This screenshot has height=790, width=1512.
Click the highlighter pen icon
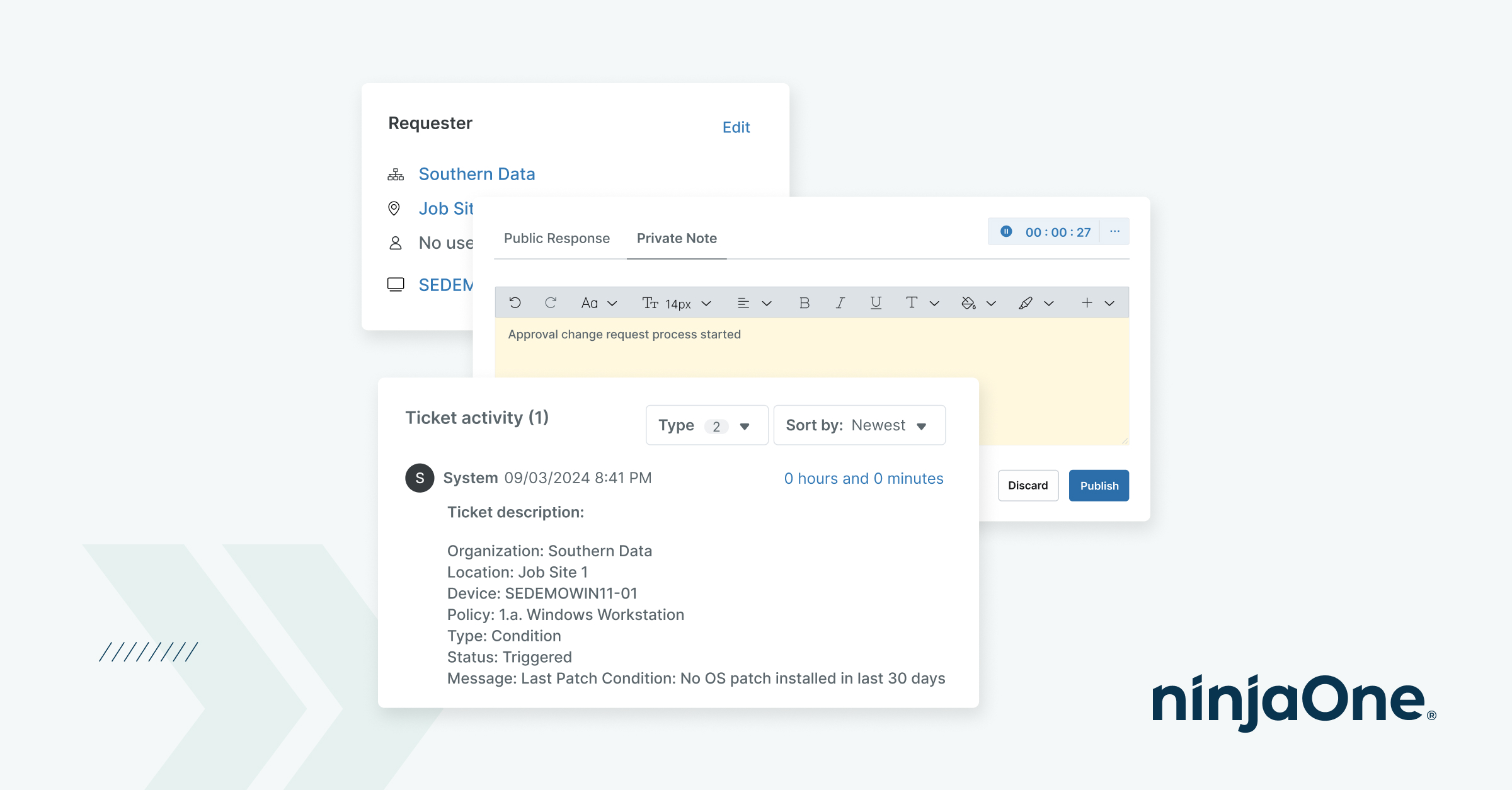[1025, 303]
